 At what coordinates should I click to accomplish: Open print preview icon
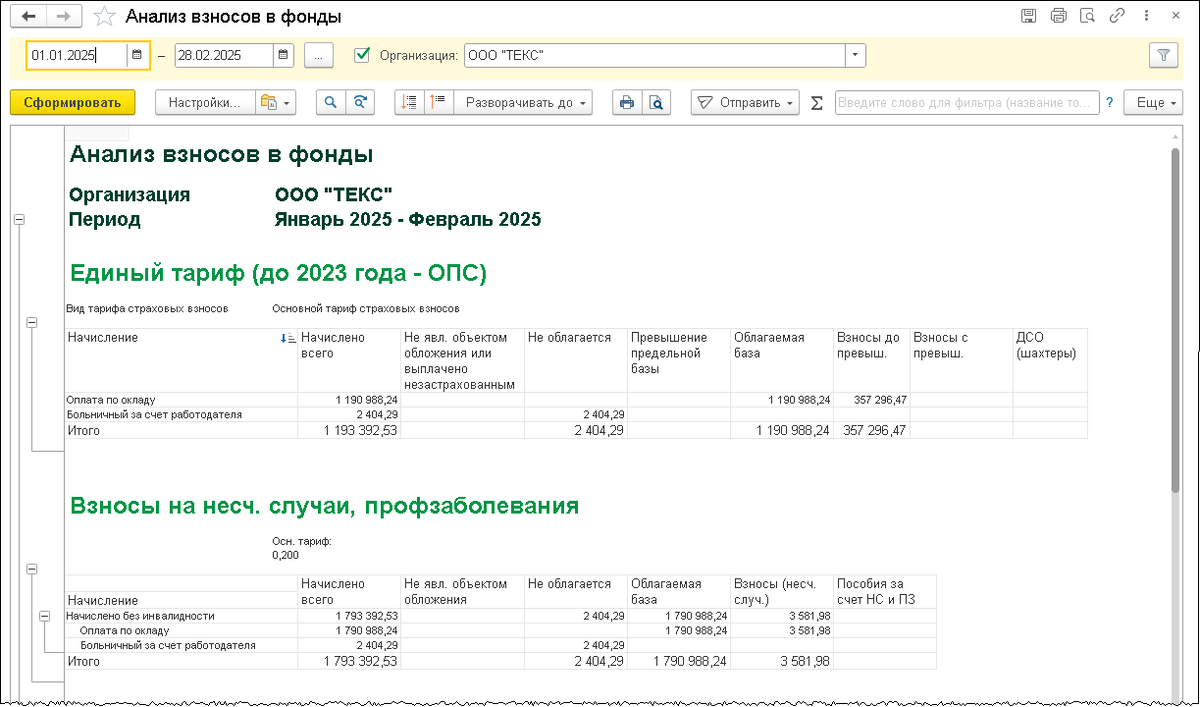(x=656, y=102)
